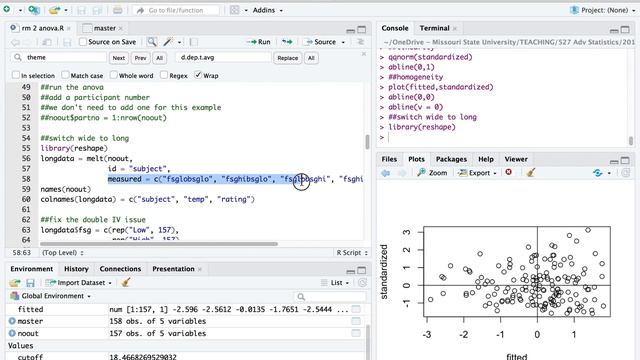Switch to the Files tab

coord(389,159)
